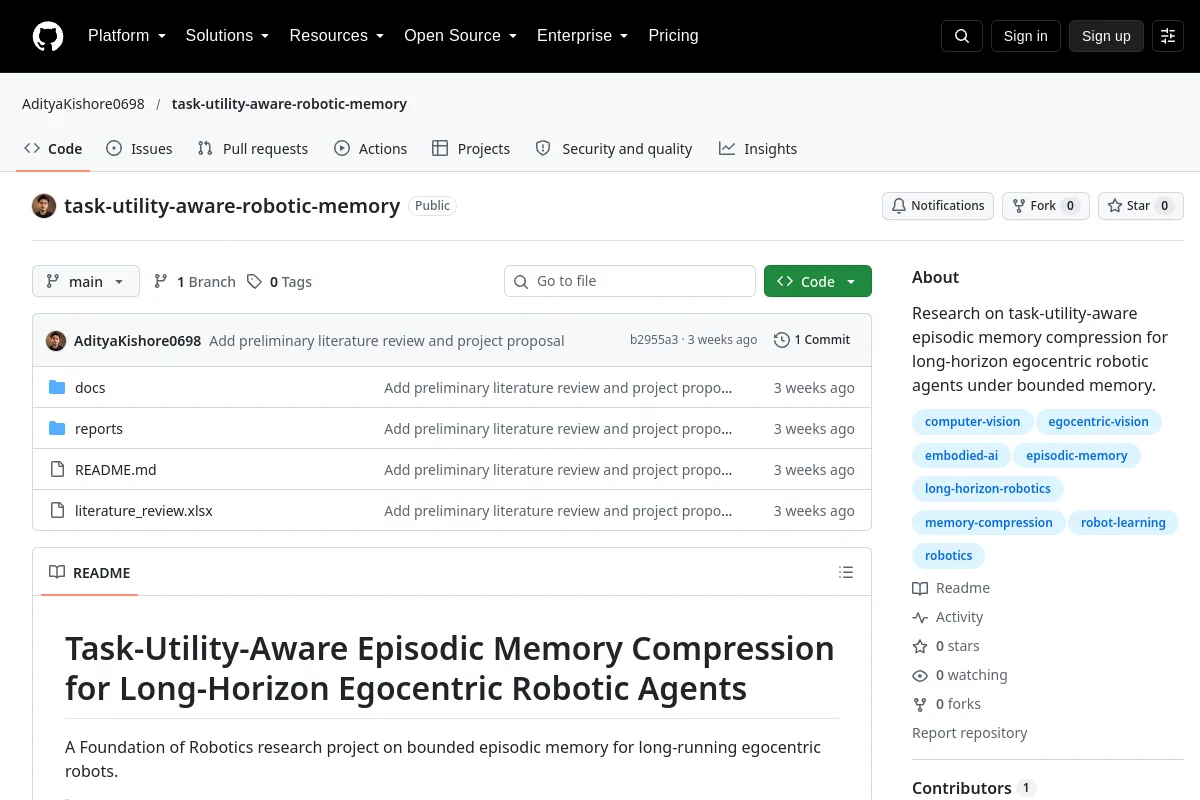Expand the Solutions menu
1200x800 pixels.
(x=227, y=36)
